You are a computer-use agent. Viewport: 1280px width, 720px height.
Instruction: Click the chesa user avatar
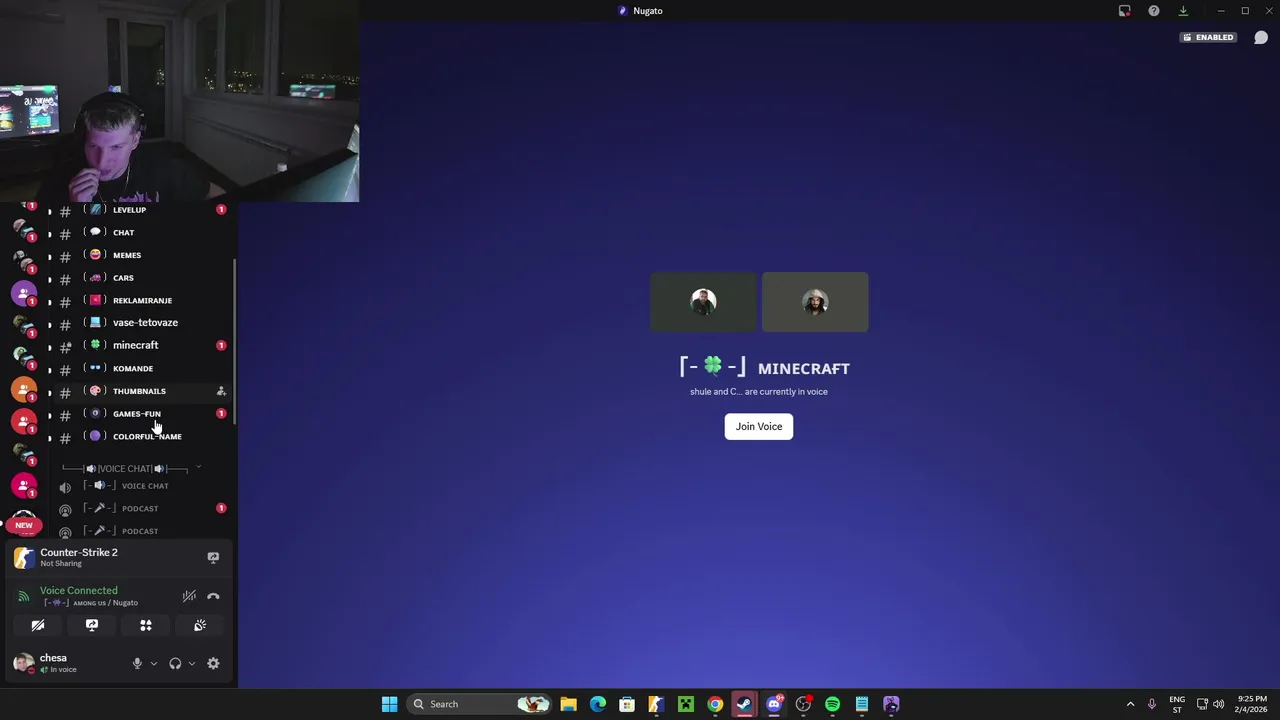pos(24,662)
